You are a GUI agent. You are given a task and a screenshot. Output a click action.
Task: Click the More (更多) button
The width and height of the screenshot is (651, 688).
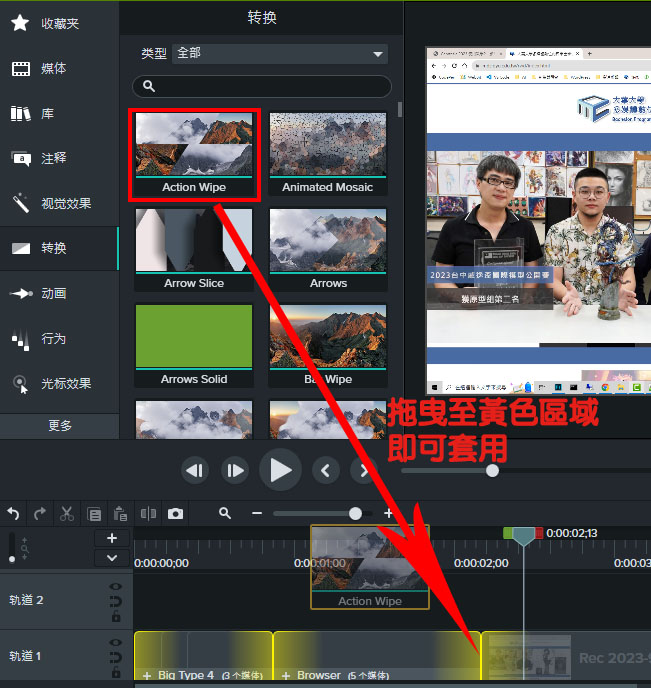pyautogui.click(x=60, y=426)
